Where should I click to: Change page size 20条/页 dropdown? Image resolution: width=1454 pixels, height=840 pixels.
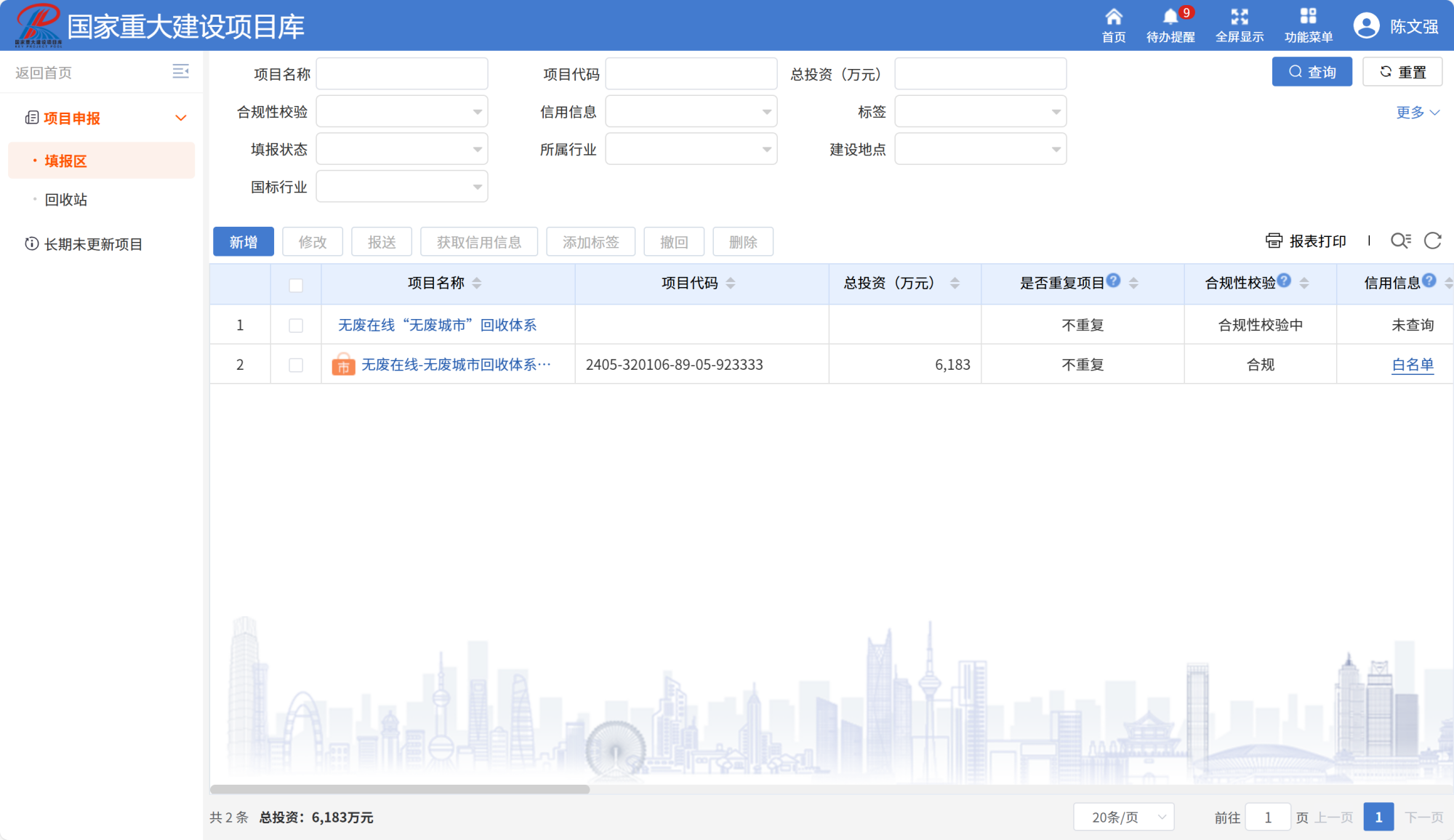pos(1124,817)
